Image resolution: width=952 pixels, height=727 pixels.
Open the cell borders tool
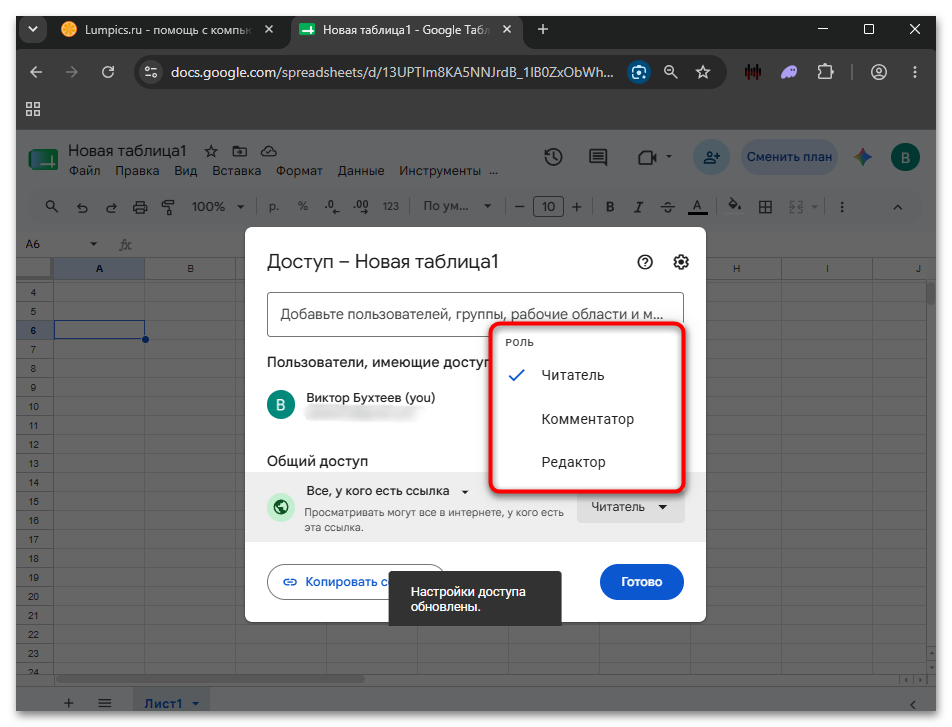pyautogui.click(x=766, y=207)
